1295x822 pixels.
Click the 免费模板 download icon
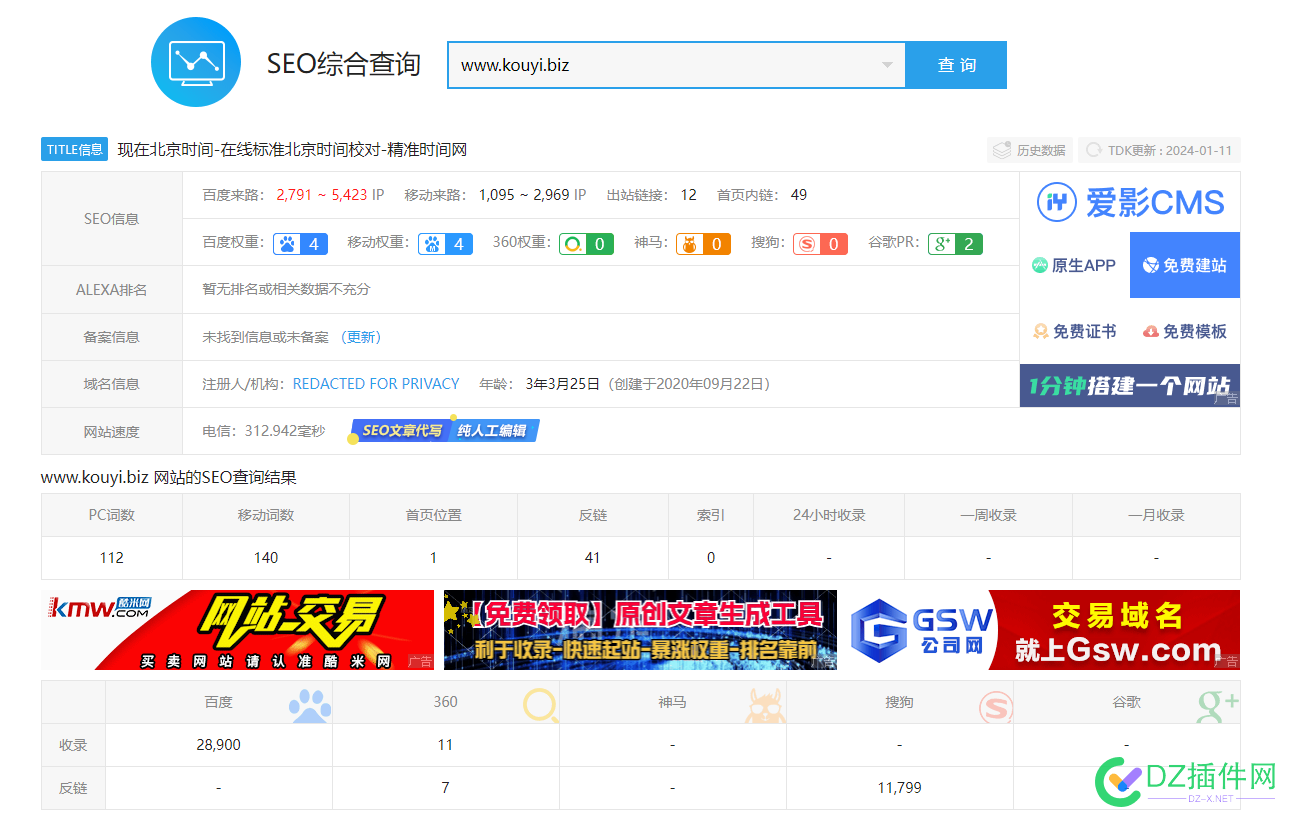pyautogui.click(x=1151, y=331)
